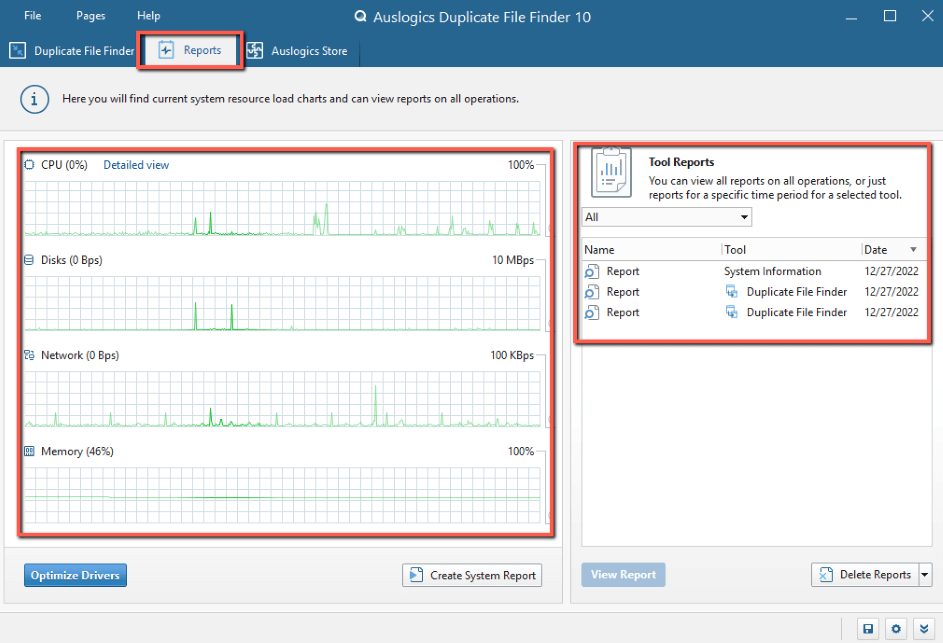Click the Disks activity chart
The height and width of the screenshot is (643, 943).
point(283,304)
